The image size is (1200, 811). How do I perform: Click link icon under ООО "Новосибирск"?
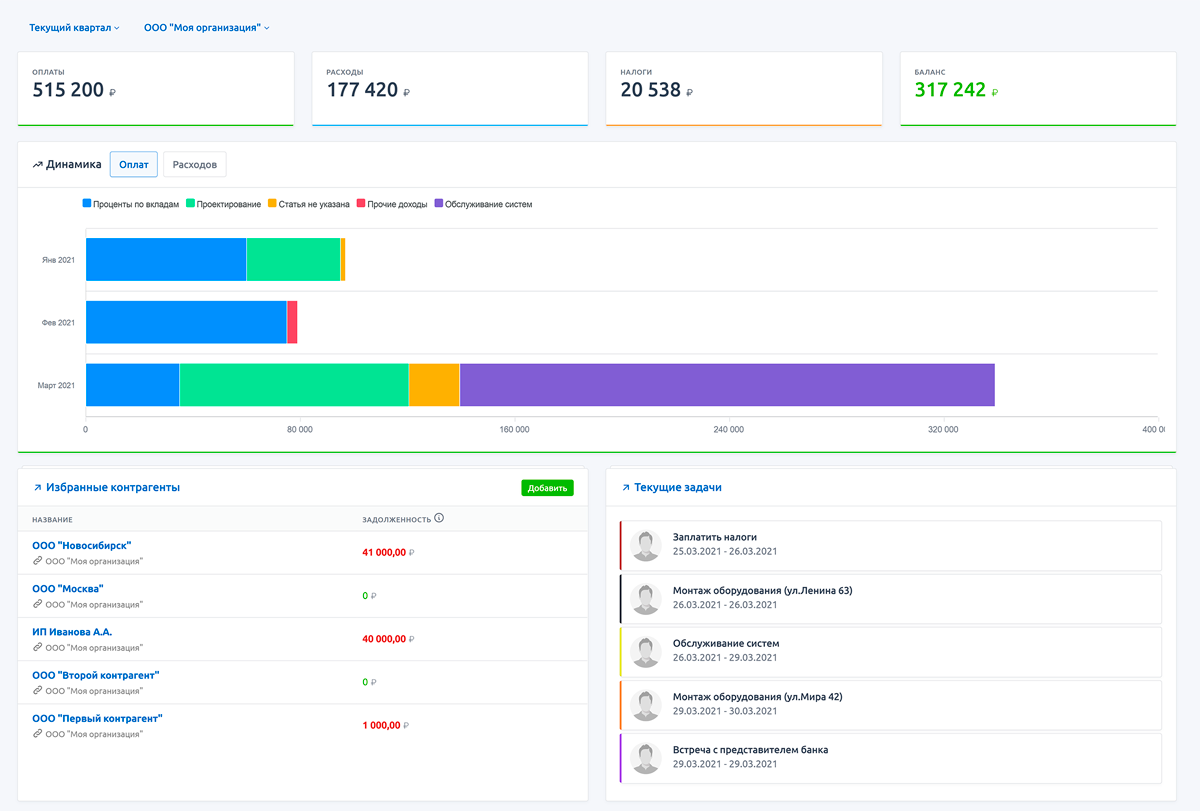pos(38,561)
